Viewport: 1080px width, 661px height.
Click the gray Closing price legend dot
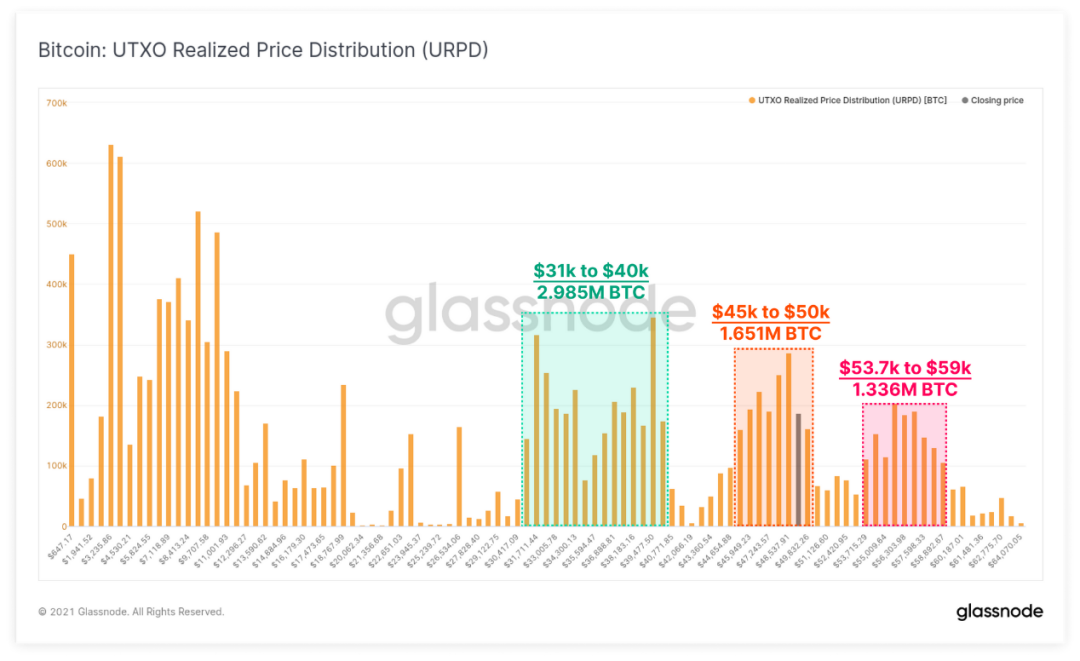coord(965,101)
